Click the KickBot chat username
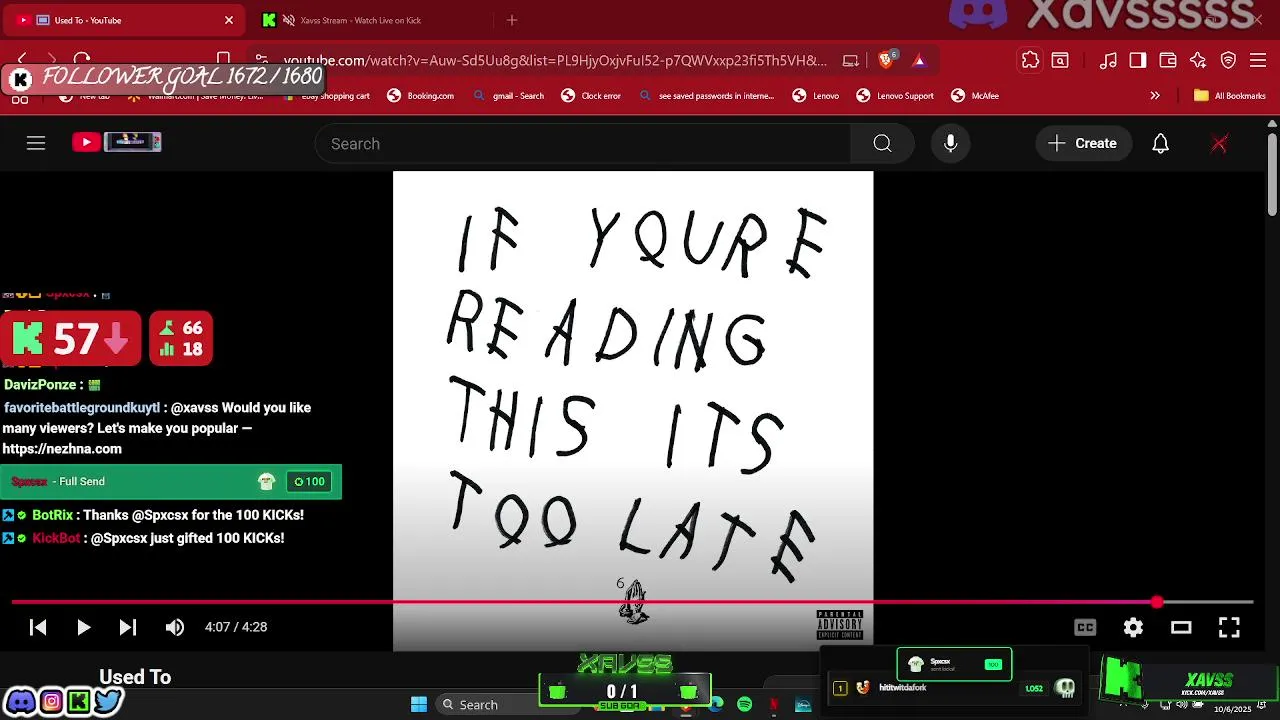 click(56, 538)
